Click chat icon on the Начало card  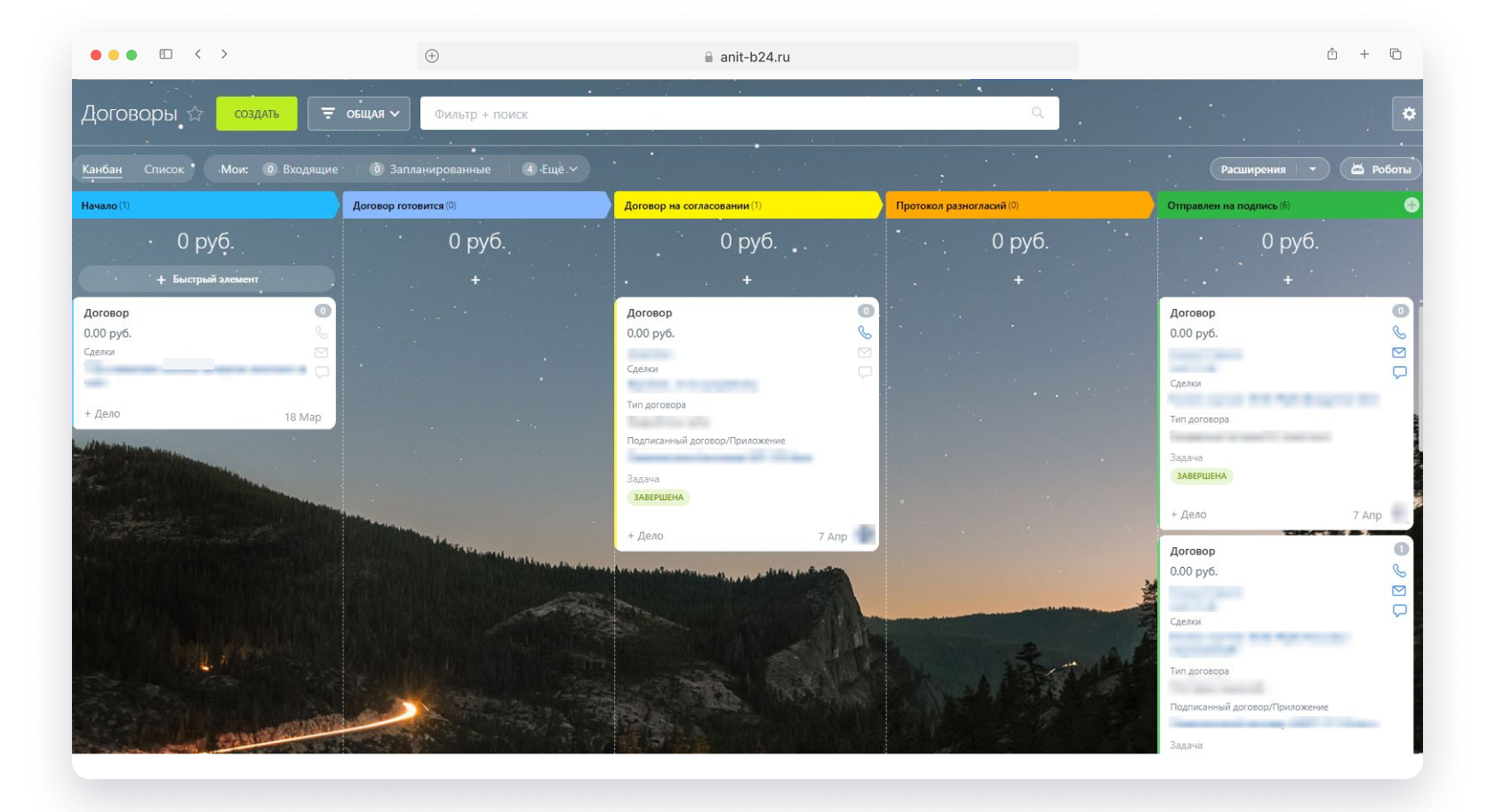click(x=322, y=372)
